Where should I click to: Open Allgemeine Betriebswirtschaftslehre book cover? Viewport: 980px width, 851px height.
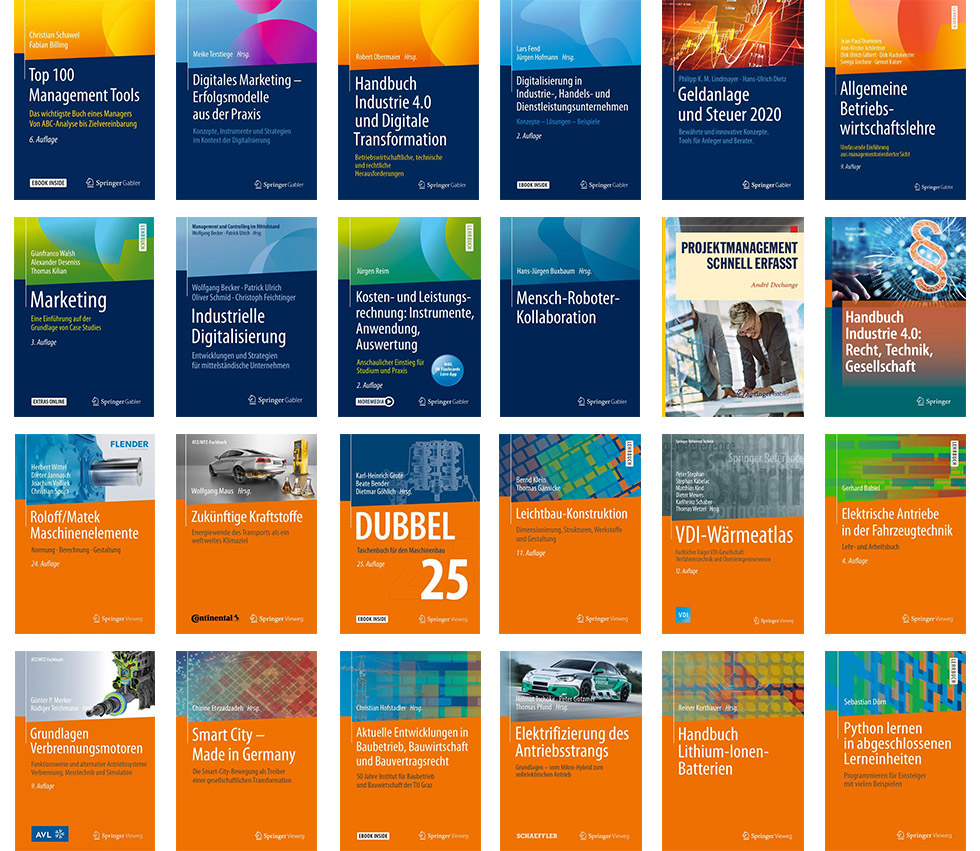coord(895,100)
